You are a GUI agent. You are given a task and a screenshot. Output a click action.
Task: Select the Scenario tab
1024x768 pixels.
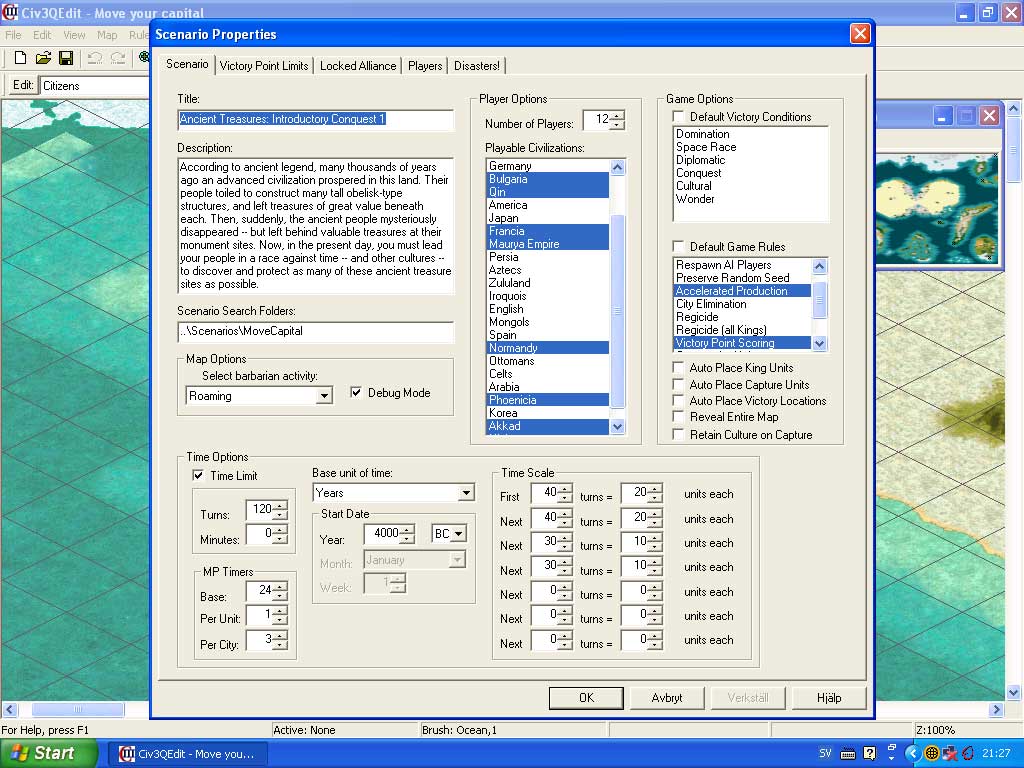click(x=187, y=64)
